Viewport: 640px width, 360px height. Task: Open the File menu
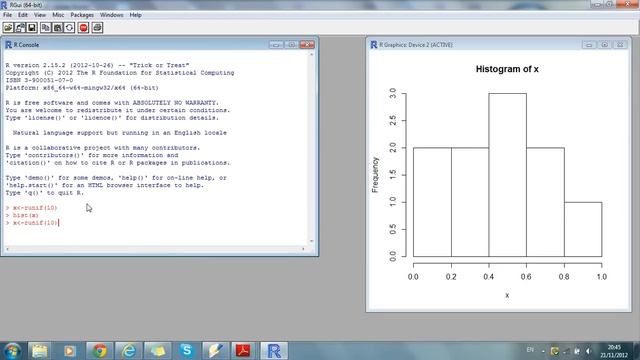(7, 15)
